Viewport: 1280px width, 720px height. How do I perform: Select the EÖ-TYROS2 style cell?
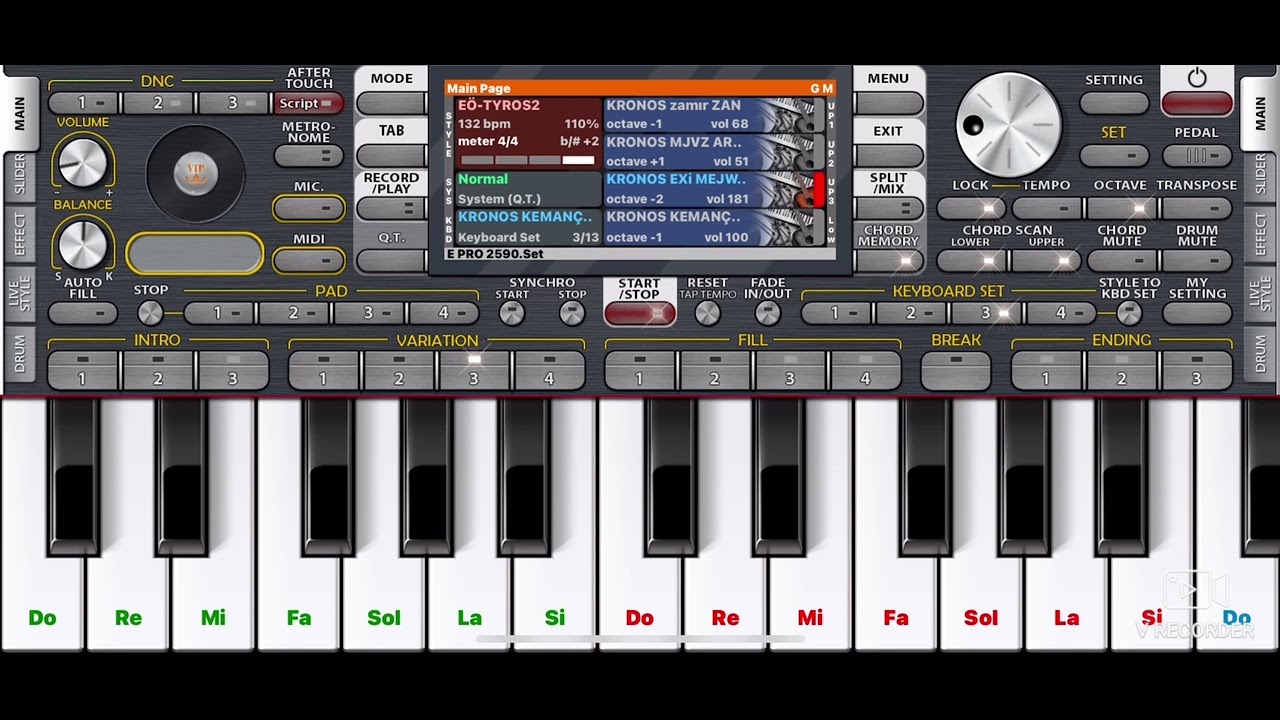click(x=528, y=133)
